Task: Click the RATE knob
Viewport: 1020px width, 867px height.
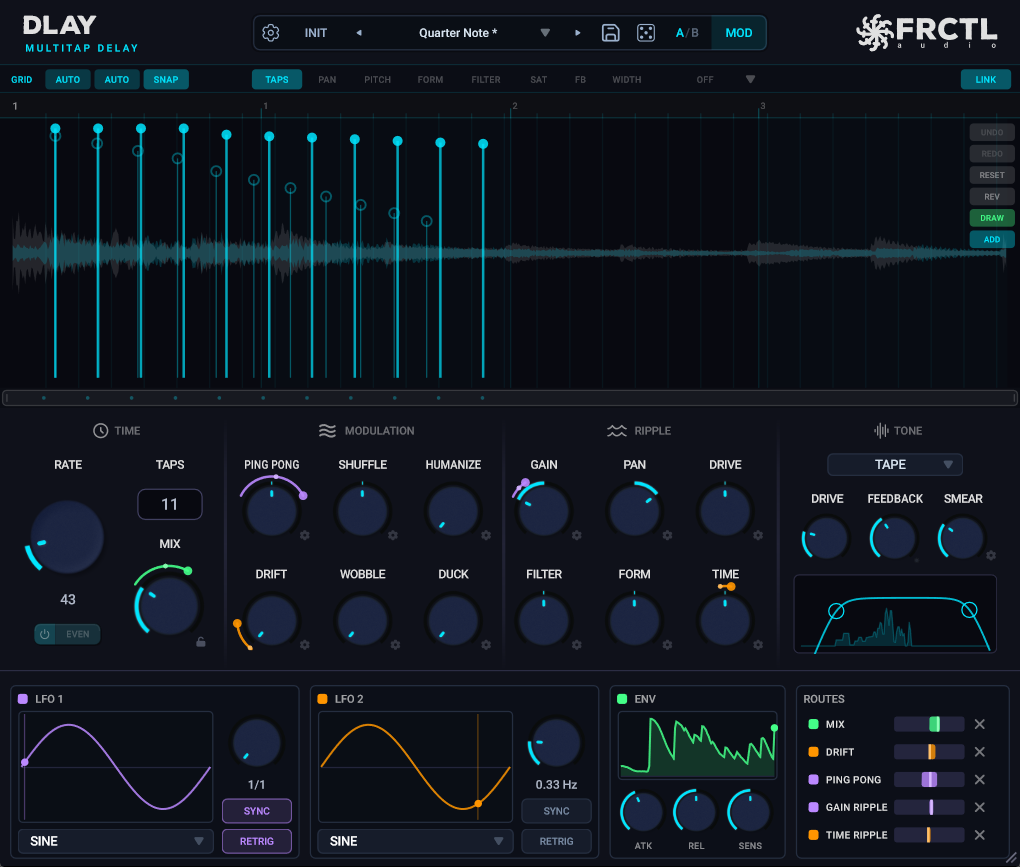Action: tap(67, 537)
